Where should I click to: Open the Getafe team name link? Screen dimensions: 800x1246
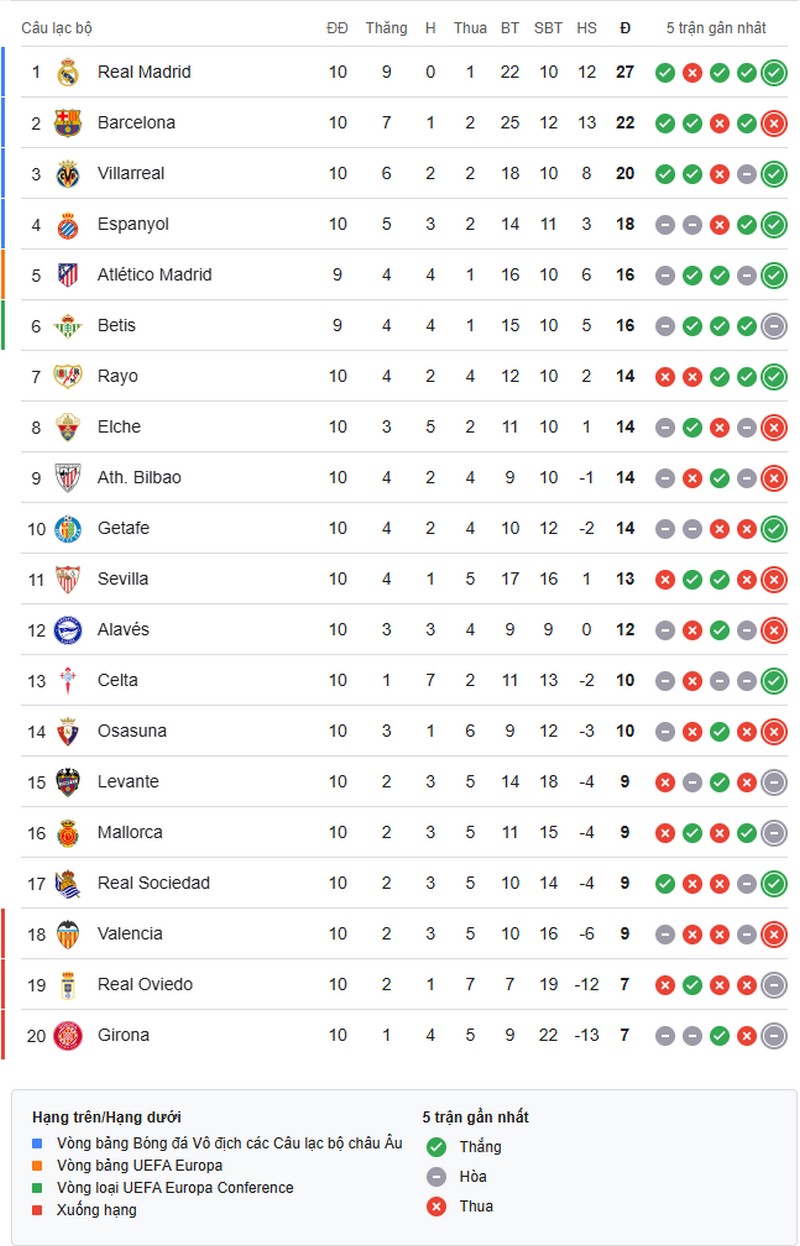point(123,528)
